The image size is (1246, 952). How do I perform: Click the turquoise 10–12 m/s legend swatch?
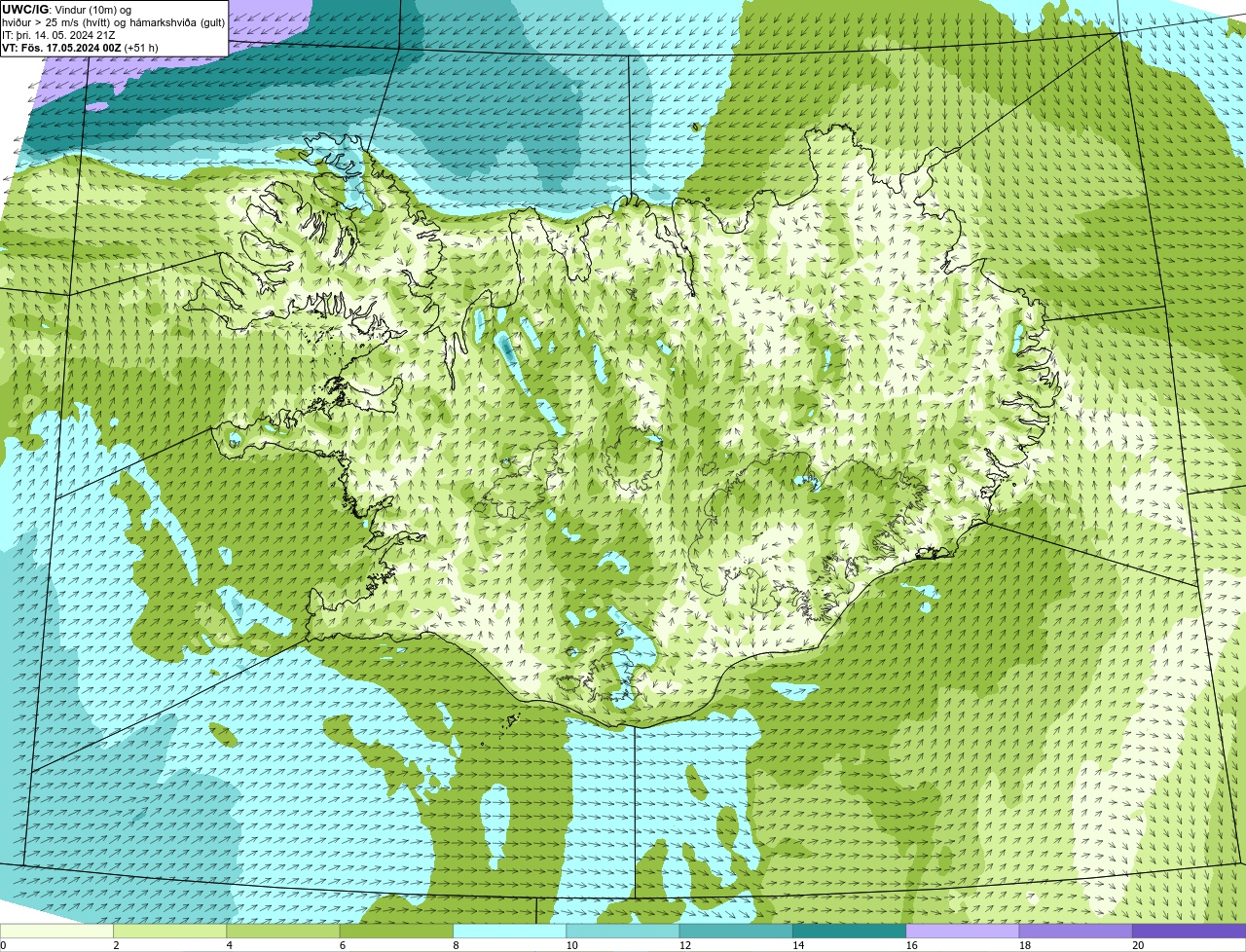623,931
